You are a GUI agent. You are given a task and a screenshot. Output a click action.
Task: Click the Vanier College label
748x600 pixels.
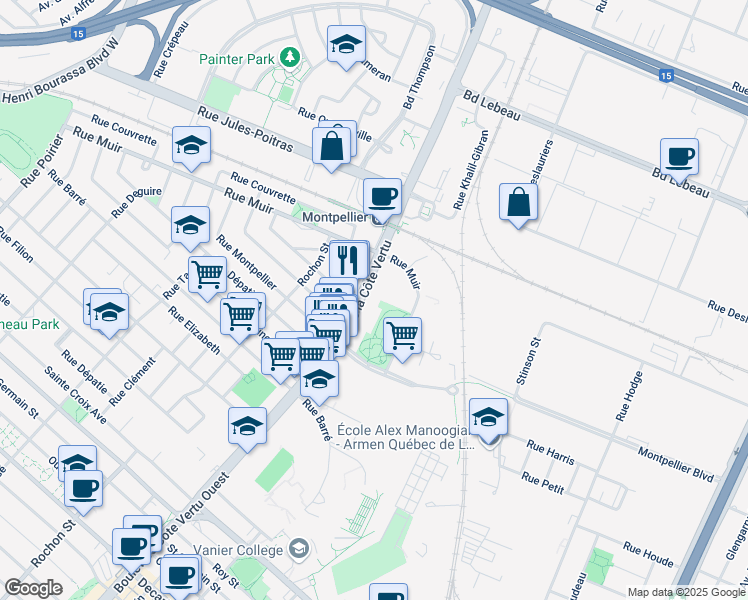[x=238, y=550]
